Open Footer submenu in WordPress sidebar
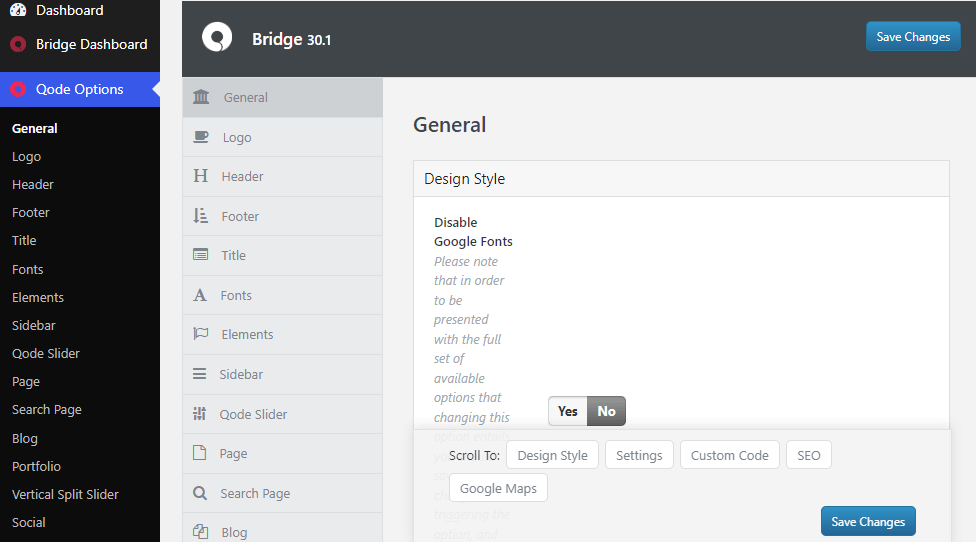 pos(30,213)
